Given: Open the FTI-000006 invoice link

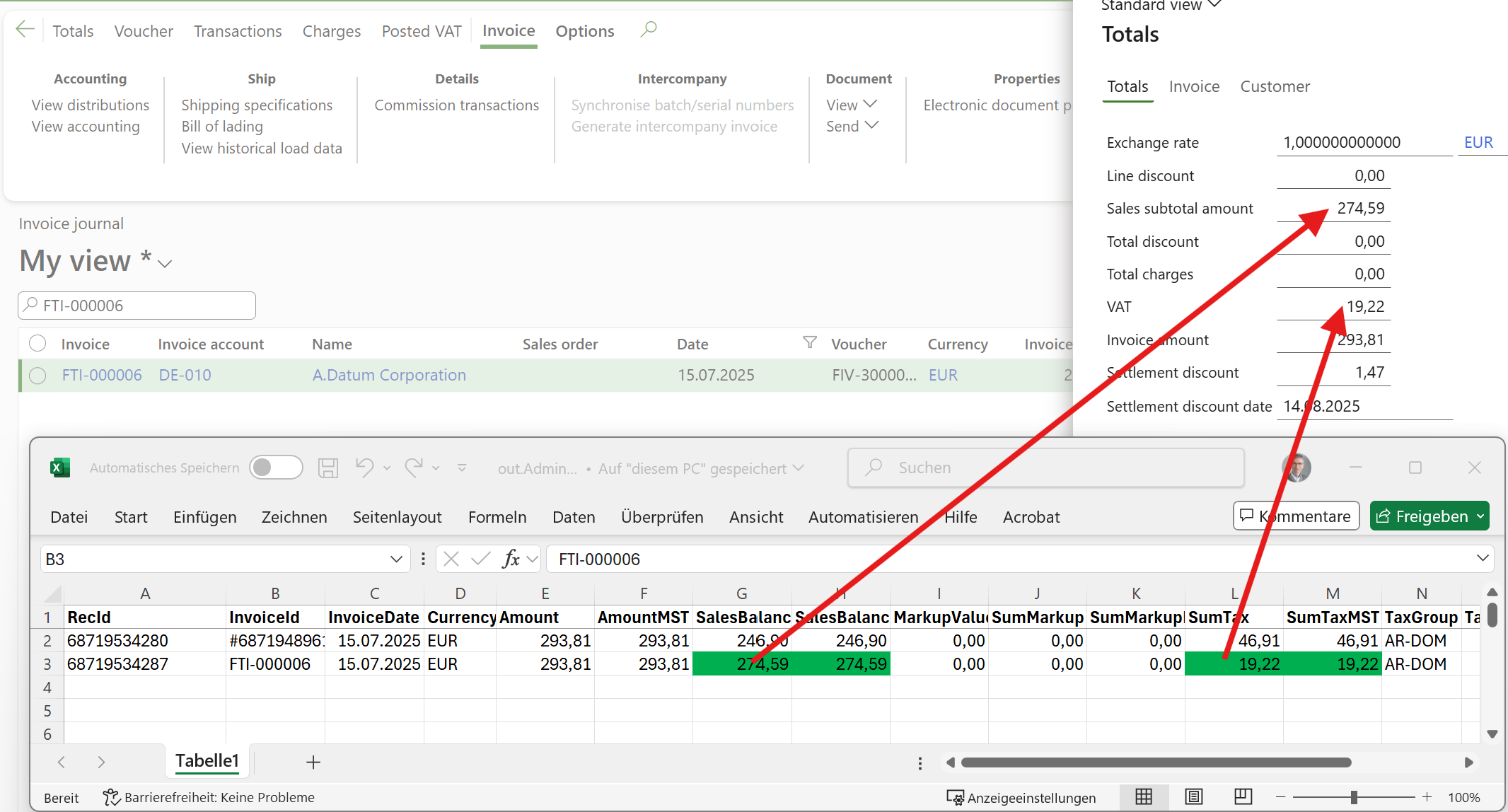Looking at the screenshot, I should pos(102,375).
